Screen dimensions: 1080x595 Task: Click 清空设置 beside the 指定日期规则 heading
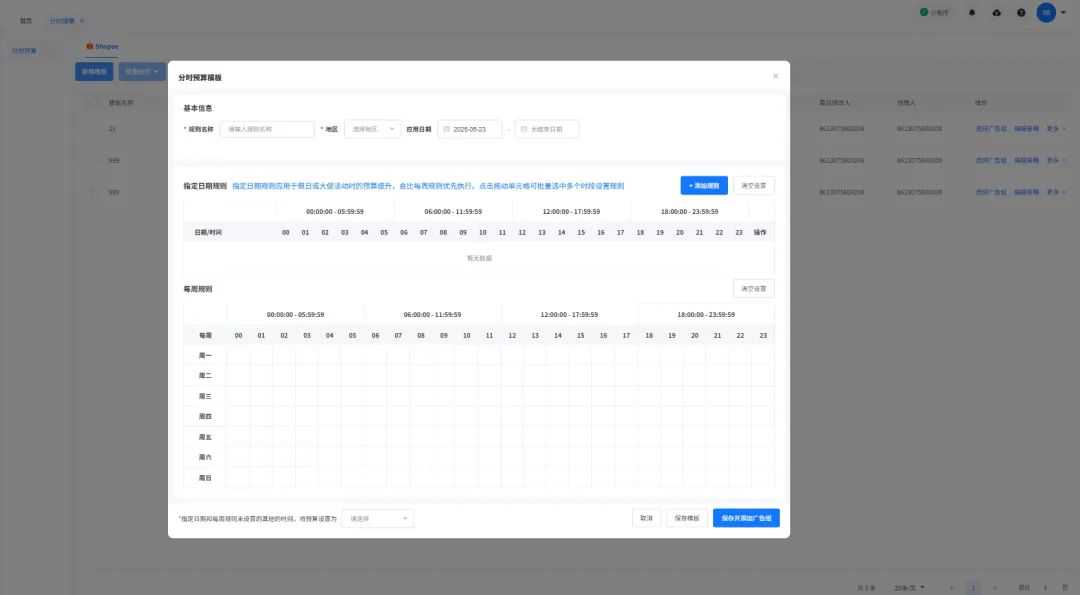coord(754,186)
